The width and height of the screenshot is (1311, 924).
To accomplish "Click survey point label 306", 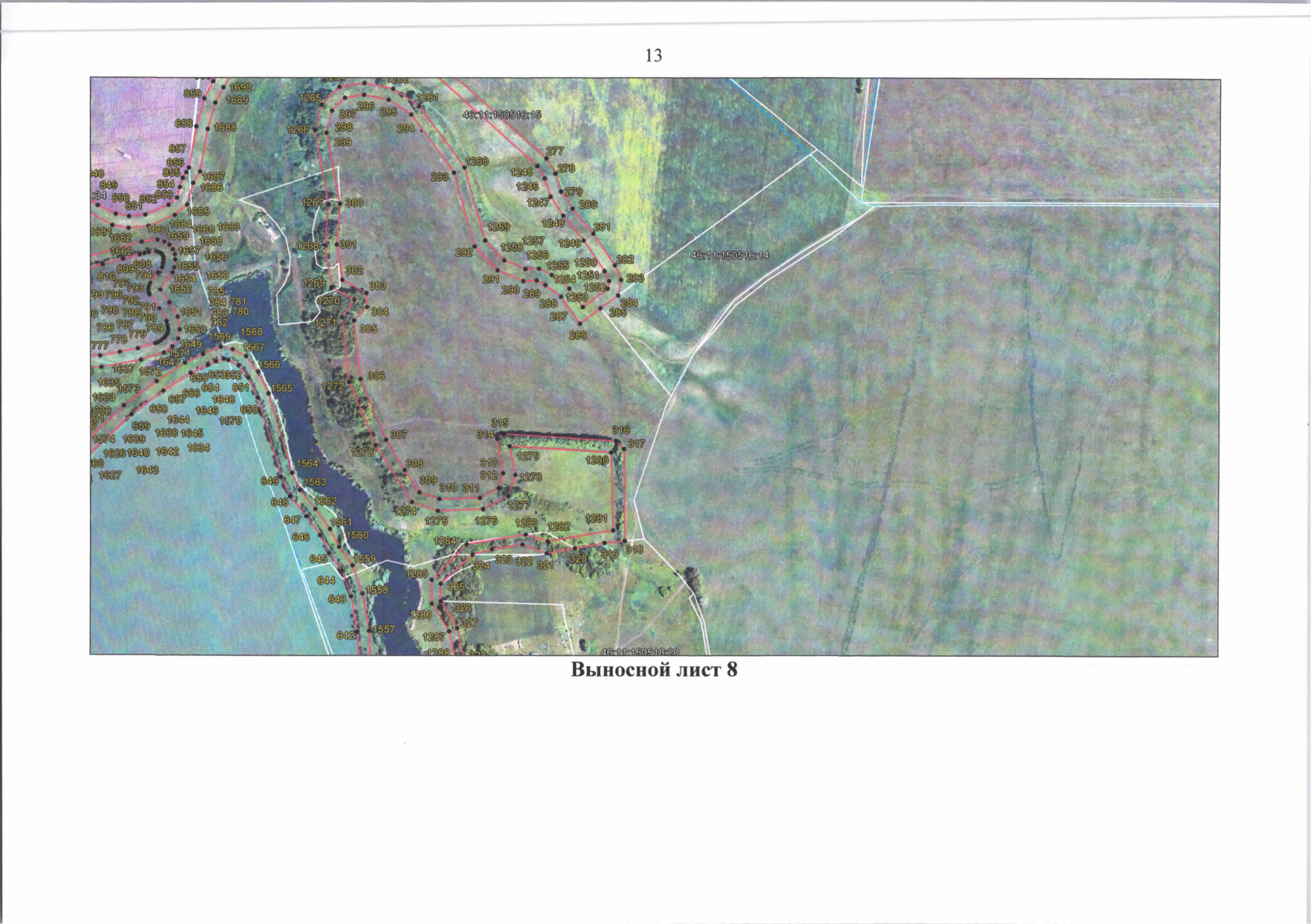I will 375,376.
